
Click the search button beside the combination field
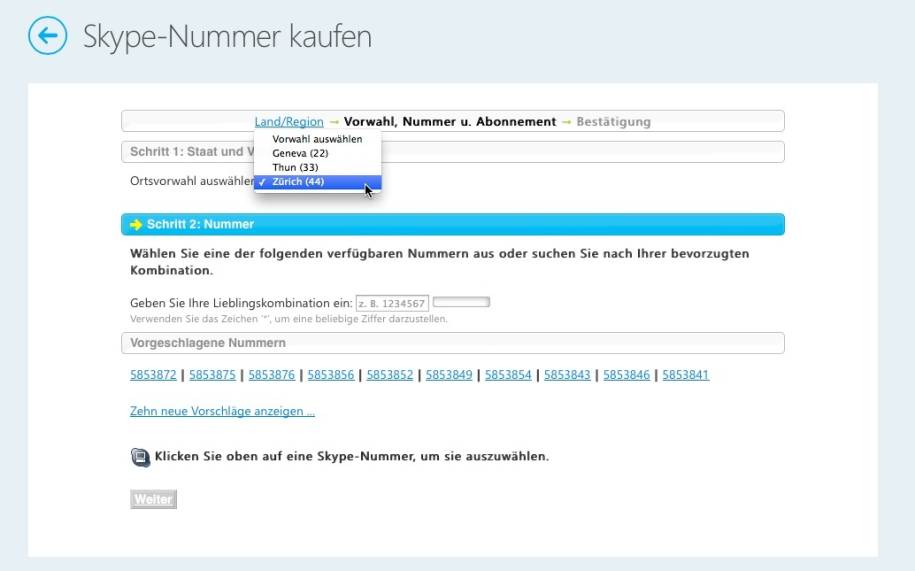[461, 302]
